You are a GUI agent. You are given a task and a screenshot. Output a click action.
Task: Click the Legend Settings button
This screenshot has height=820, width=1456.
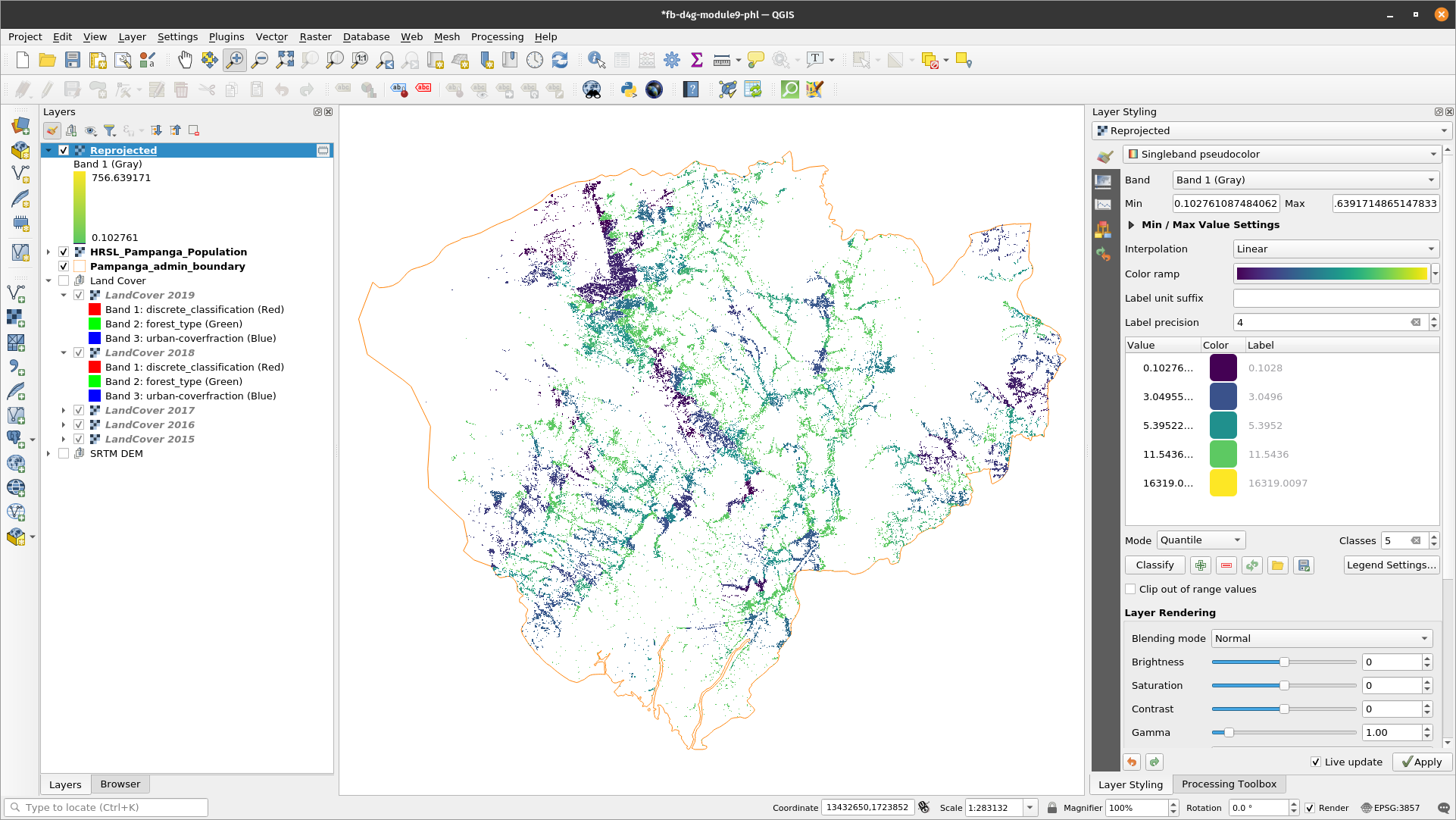pos(1392,565)
